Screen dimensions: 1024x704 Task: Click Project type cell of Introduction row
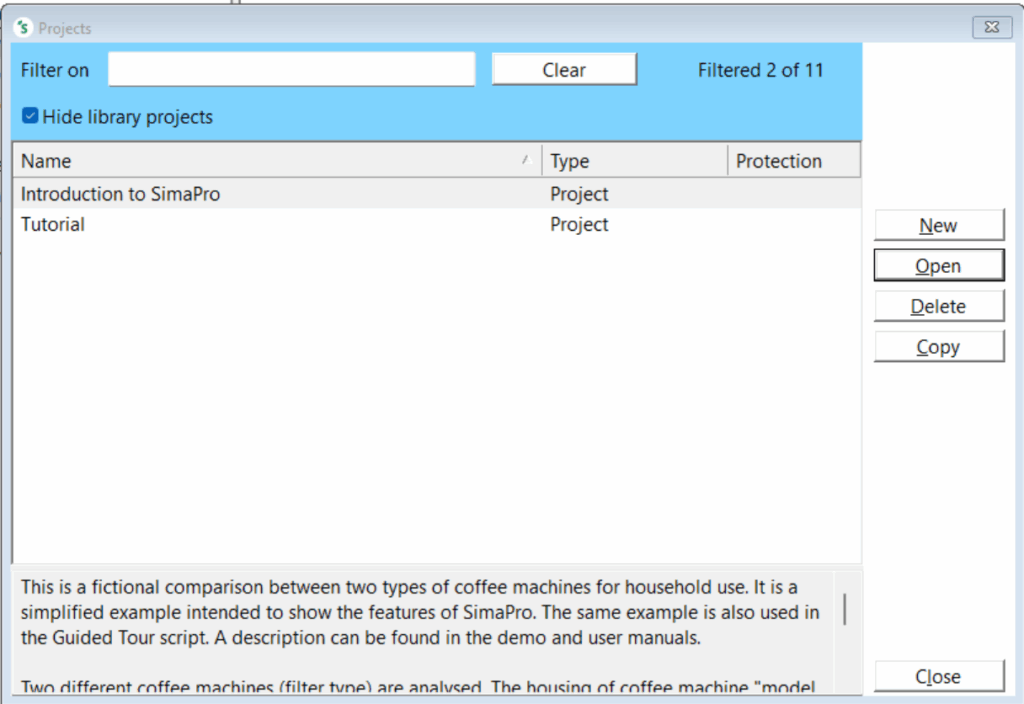click(x=579, y=194)
